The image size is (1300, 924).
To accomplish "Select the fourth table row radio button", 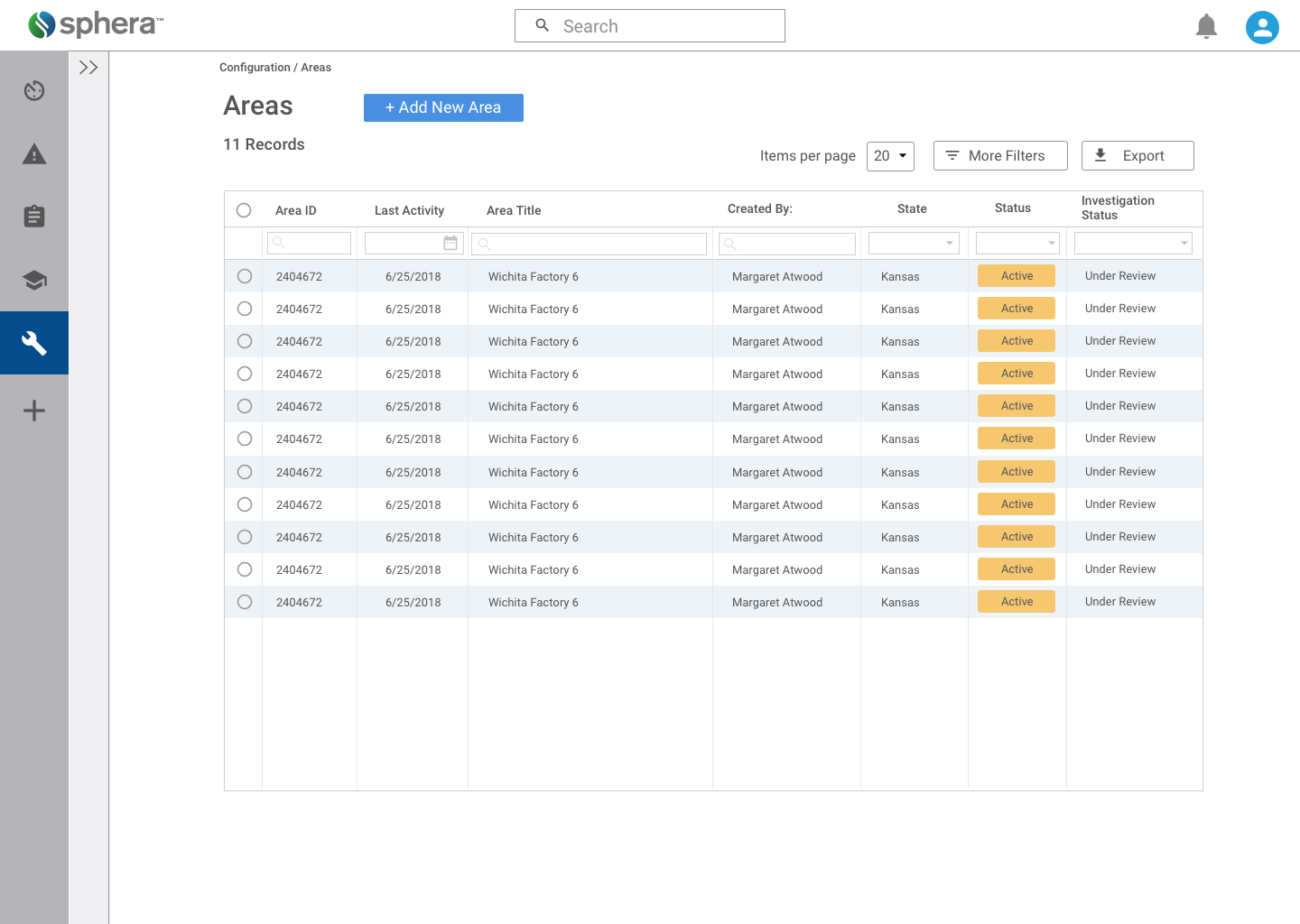I will pyautogui.click(x=245, y=374).
